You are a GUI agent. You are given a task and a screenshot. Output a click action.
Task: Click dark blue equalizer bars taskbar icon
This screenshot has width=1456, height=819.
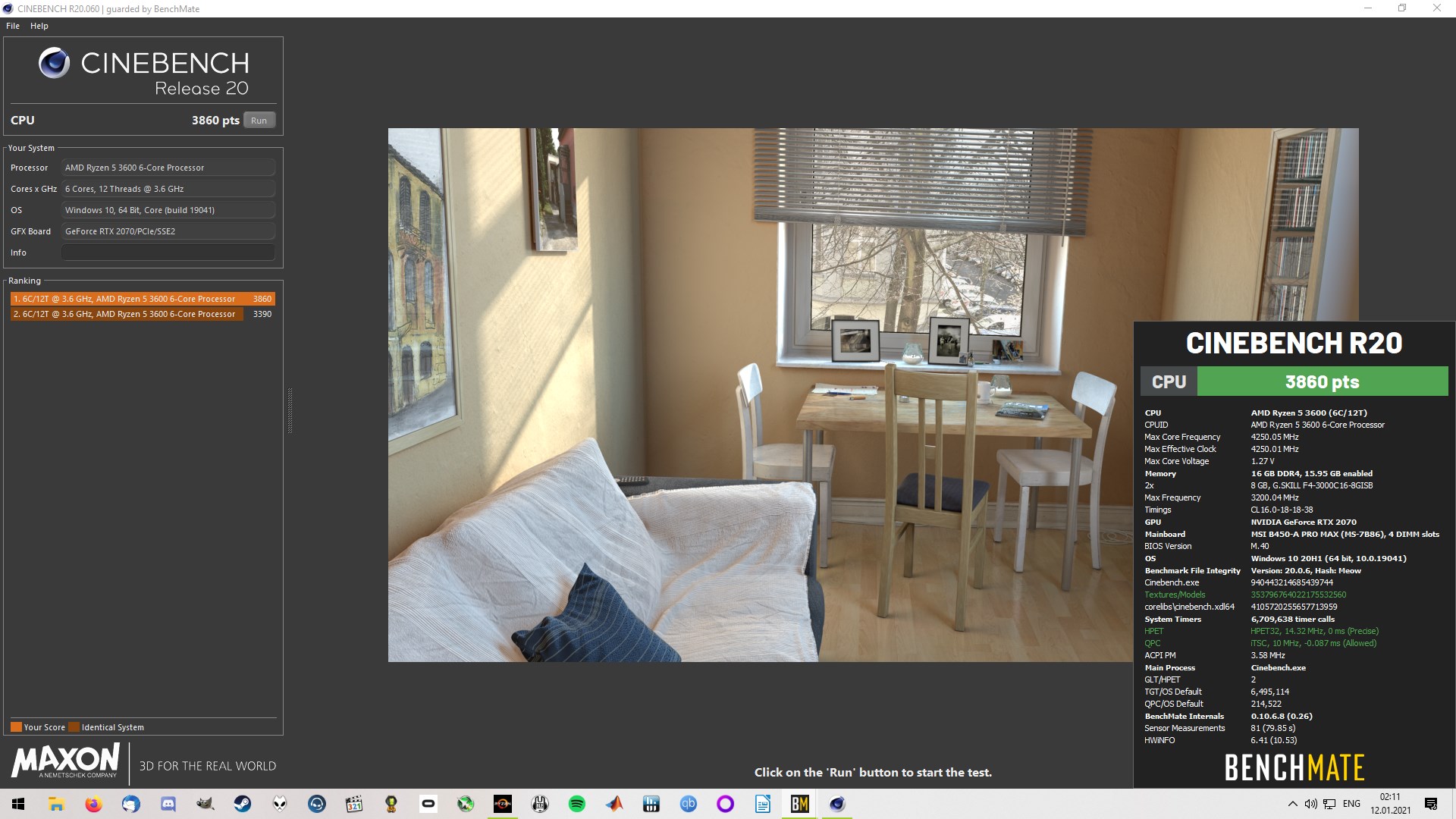(x=651, y=804)
